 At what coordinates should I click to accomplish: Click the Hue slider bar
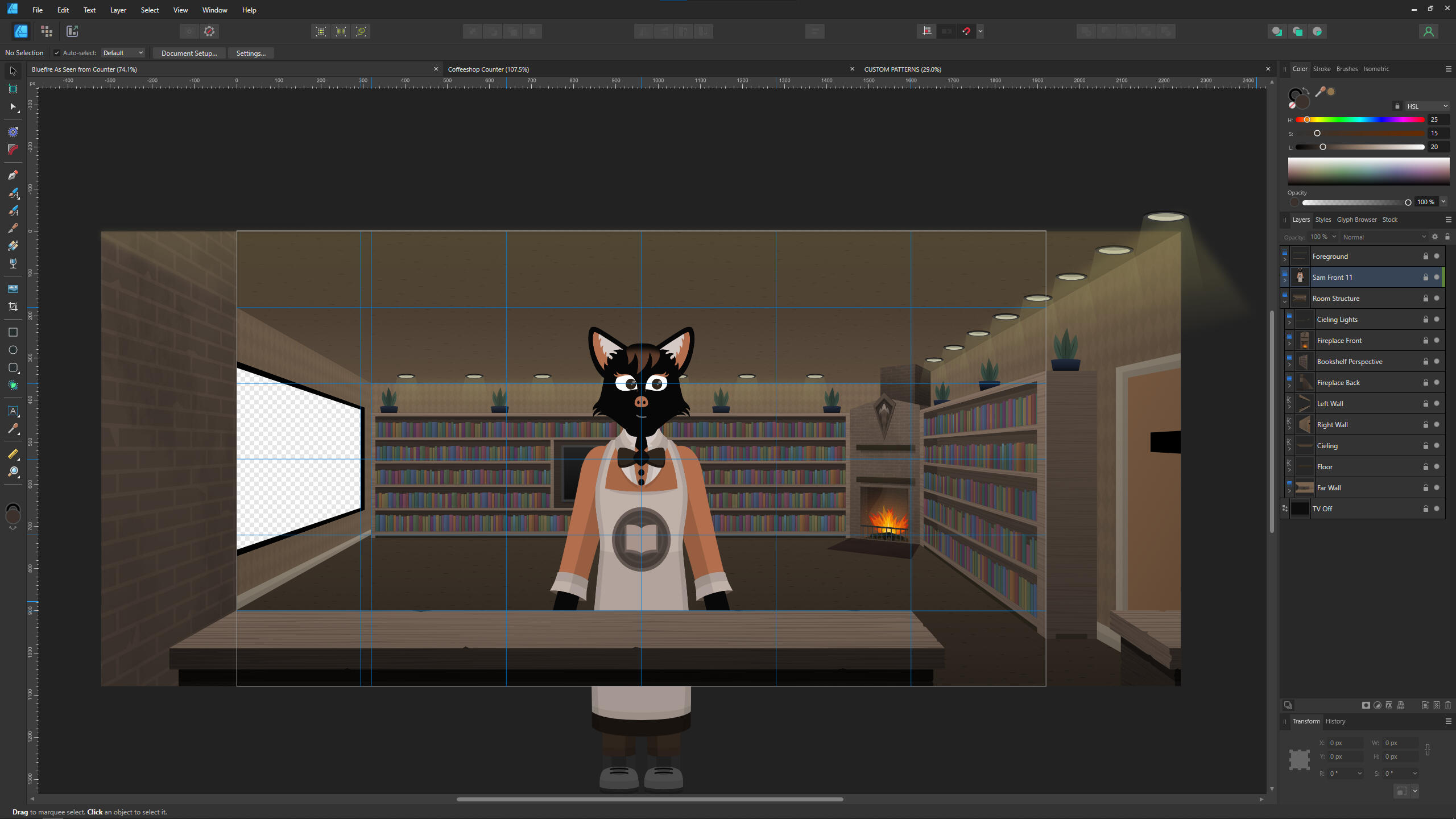click(1359, 119)
